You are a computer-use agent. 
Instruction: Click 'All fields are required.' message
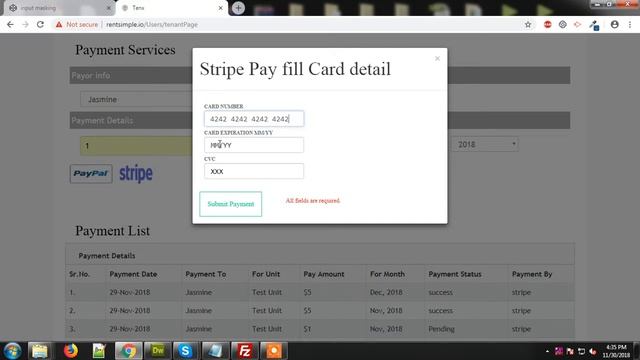313,201
